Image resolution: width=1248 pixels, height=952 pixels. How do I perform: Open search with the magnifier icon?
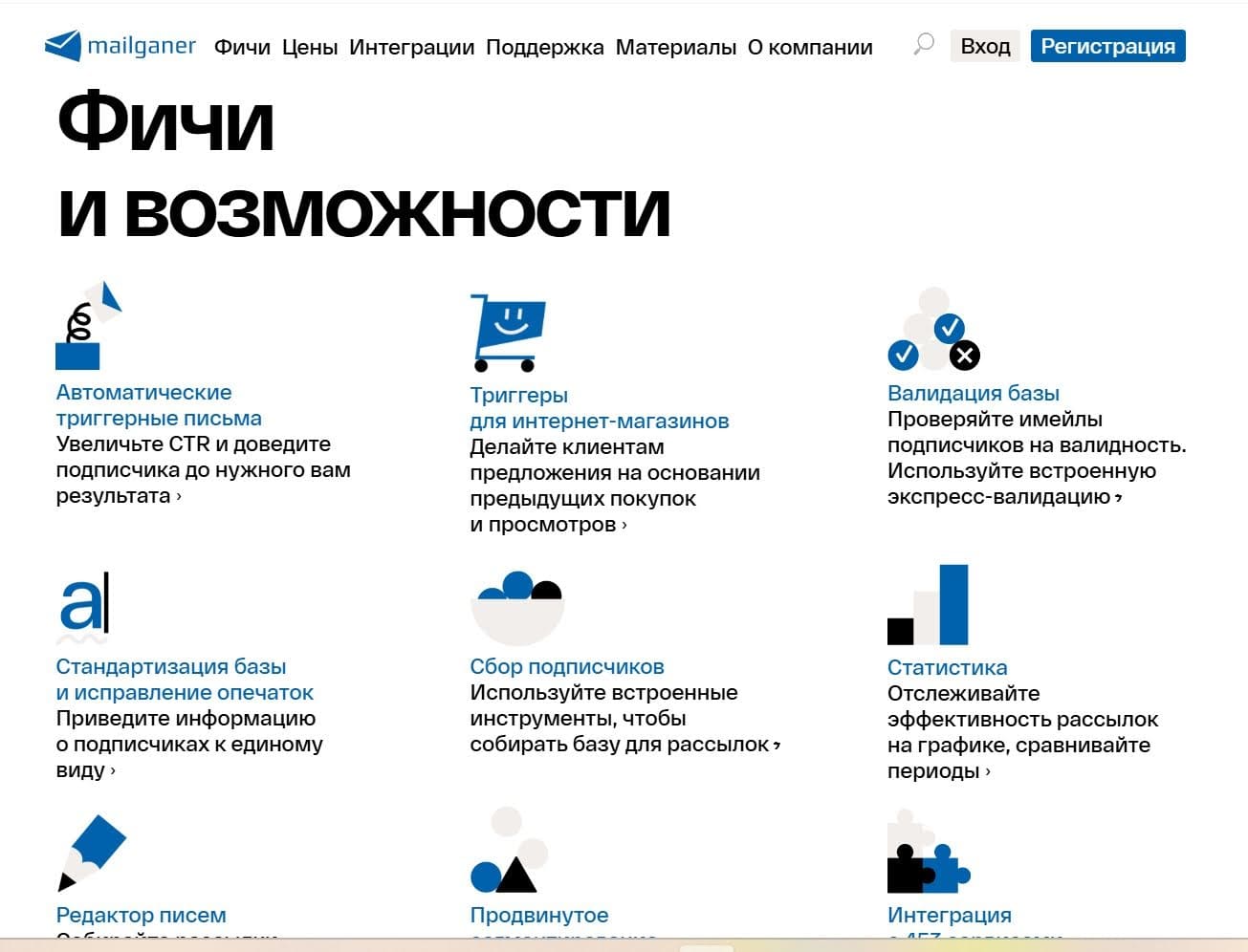923,45
